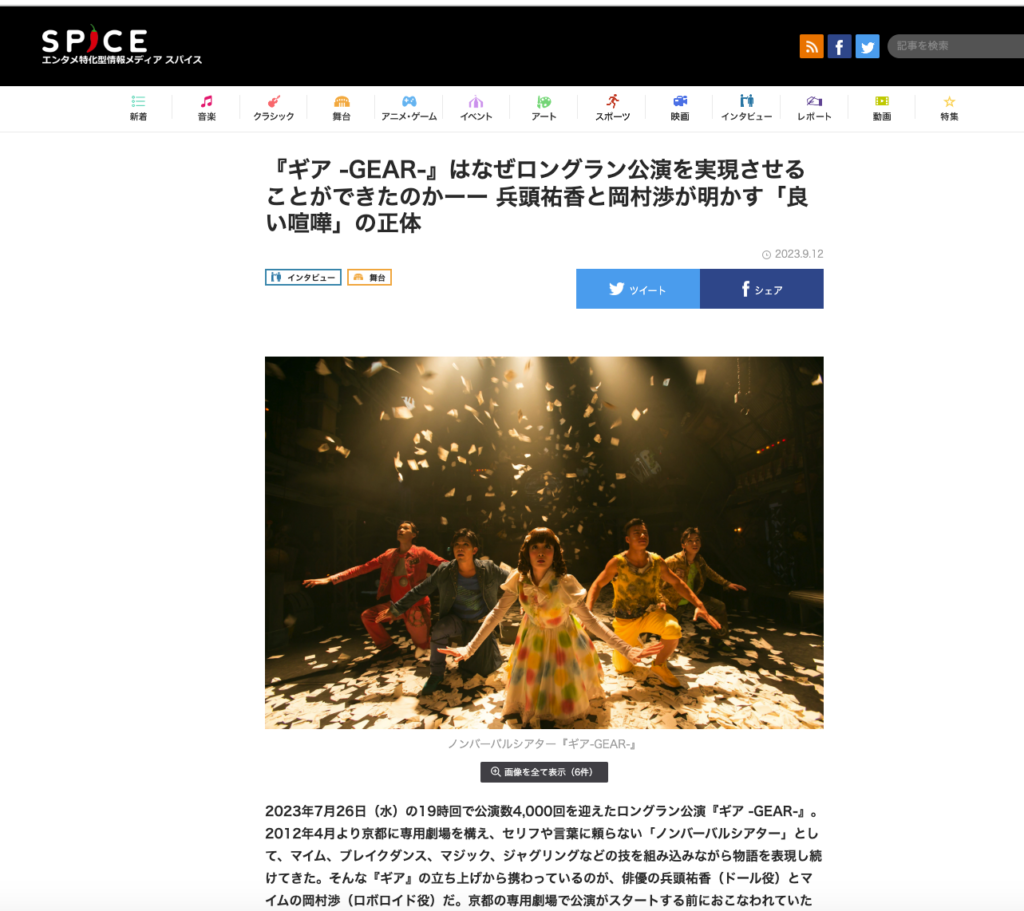Open the 舞台 stage category
Image resolution: width=1024 pixels, height=911 pixels.
click(342, 108)
